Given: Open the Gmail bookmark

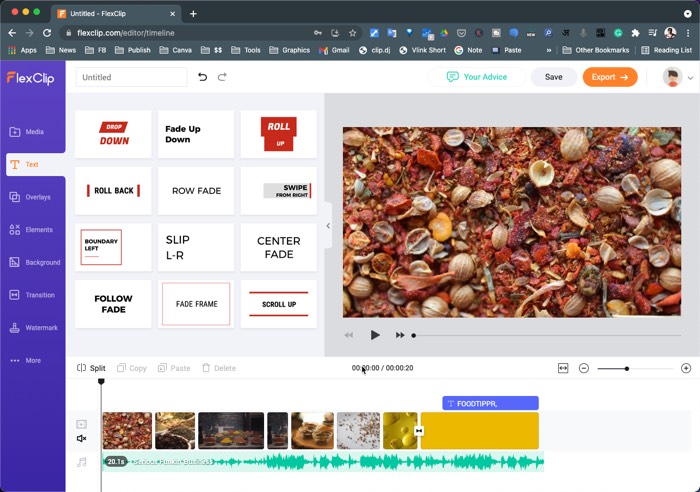Looking at the screenshot, I should tap(334, 50).
